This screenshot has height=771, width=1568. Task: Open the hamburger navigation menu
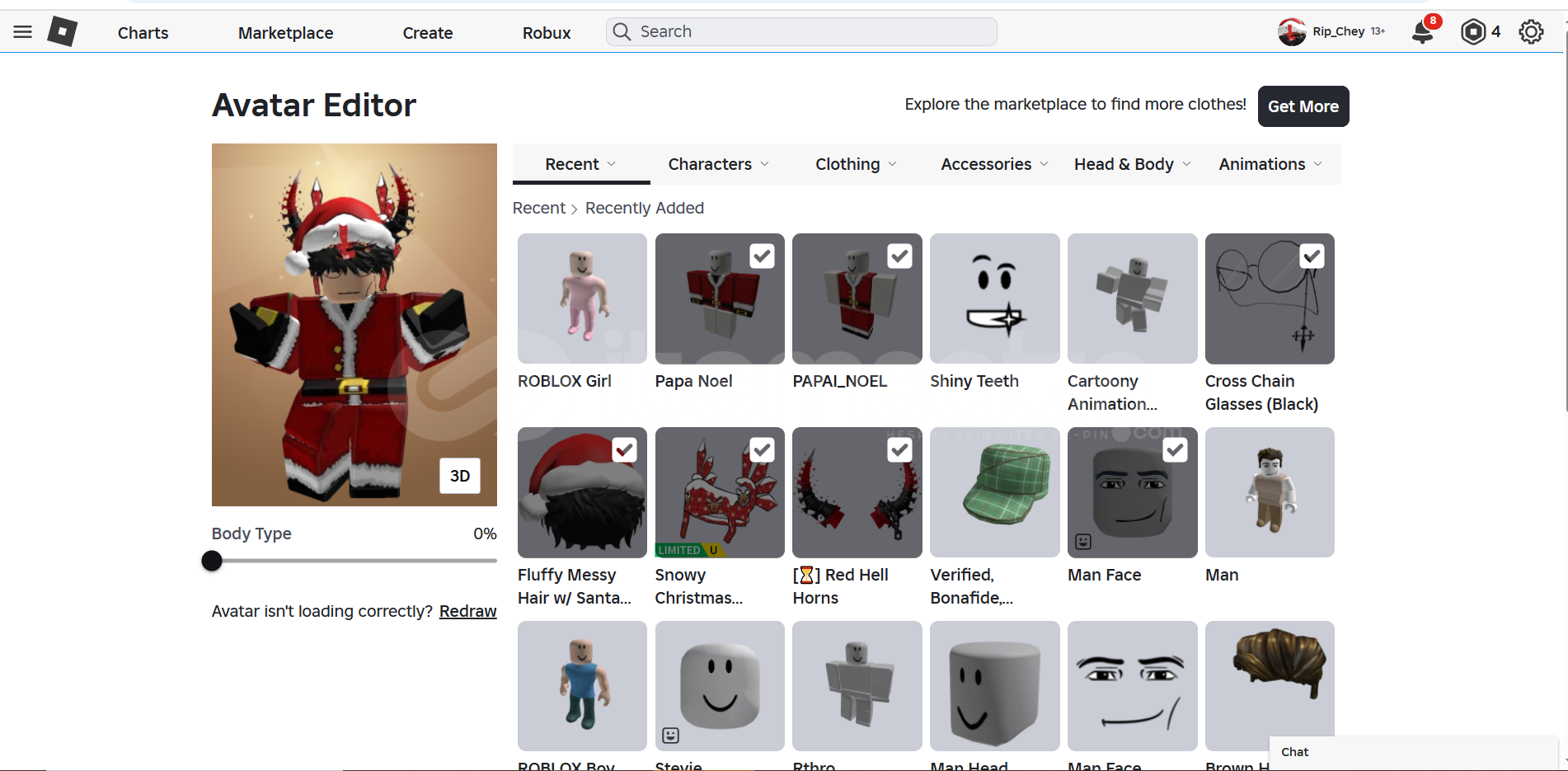23,32
